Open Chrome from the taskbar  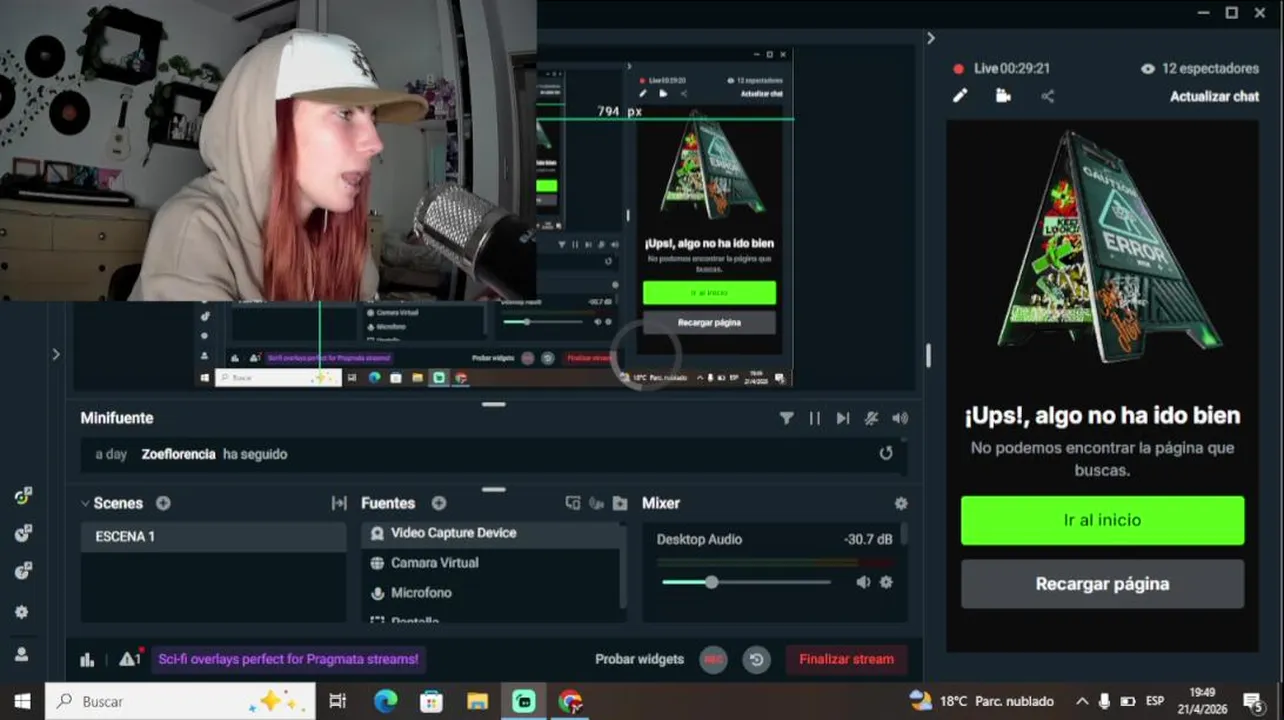coord(570,701)
